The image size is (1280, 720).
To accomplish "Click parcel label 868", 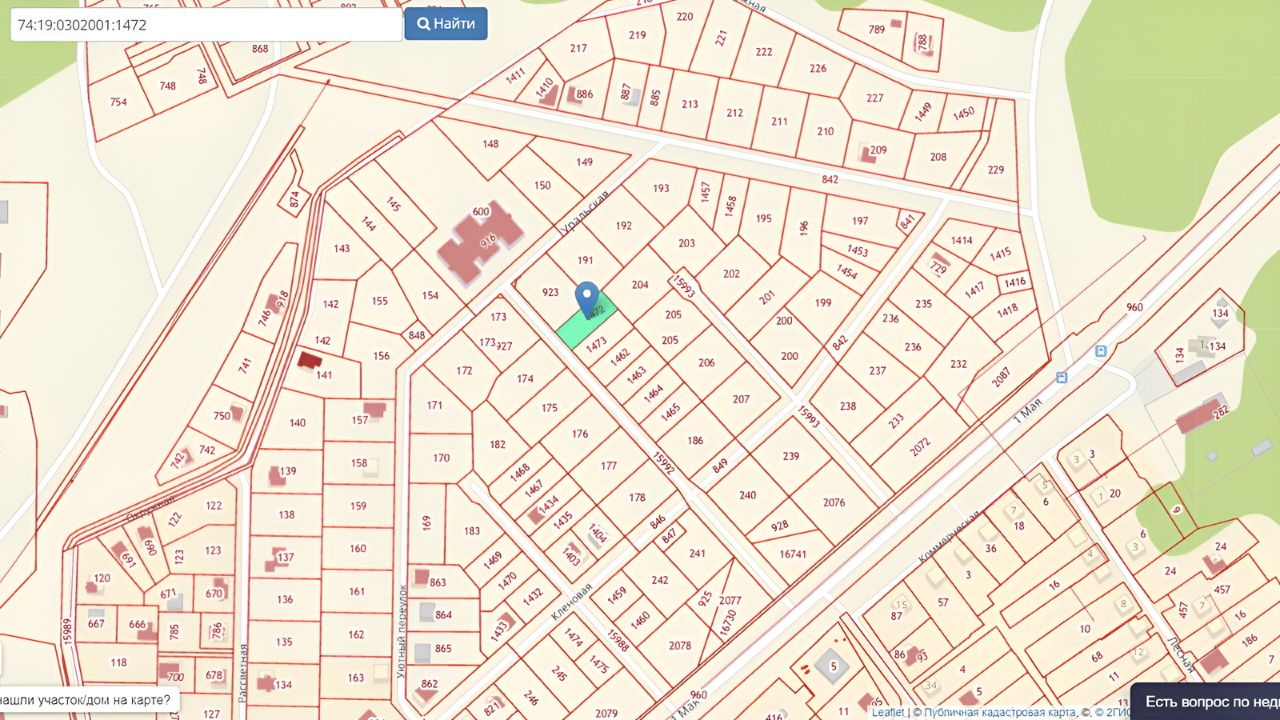I will pyautogui.click(x=260, y=49).
